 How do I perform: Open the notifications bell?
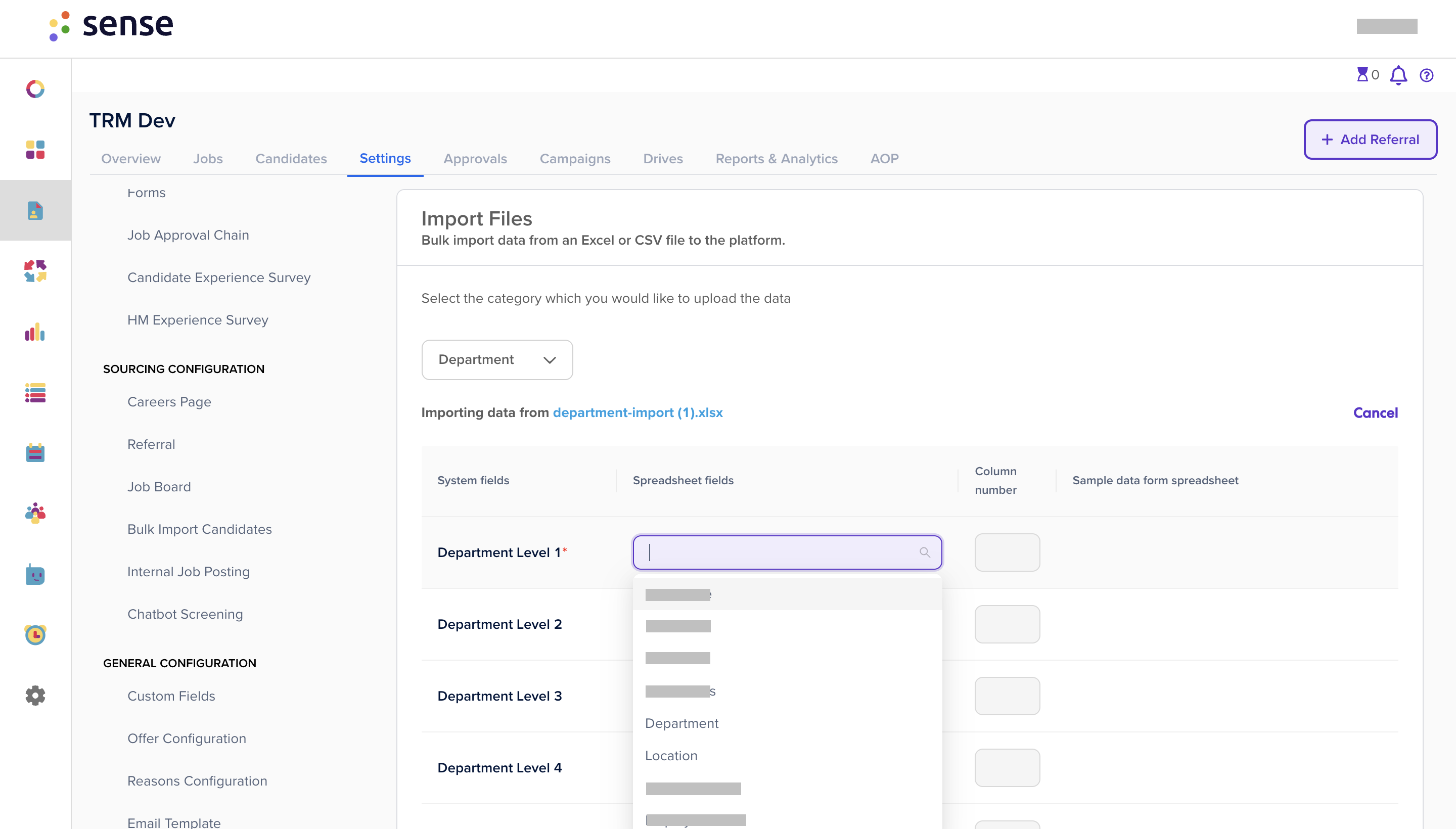tap(1398, 75)
